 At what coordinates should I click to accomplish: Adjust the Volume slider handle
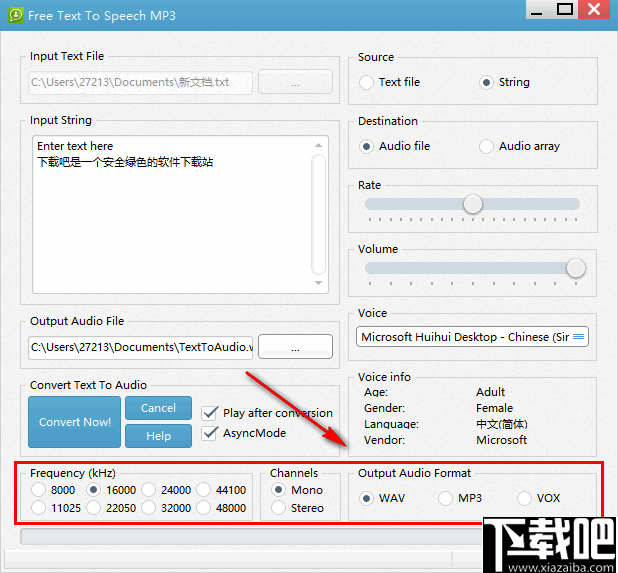click(575, 268)
